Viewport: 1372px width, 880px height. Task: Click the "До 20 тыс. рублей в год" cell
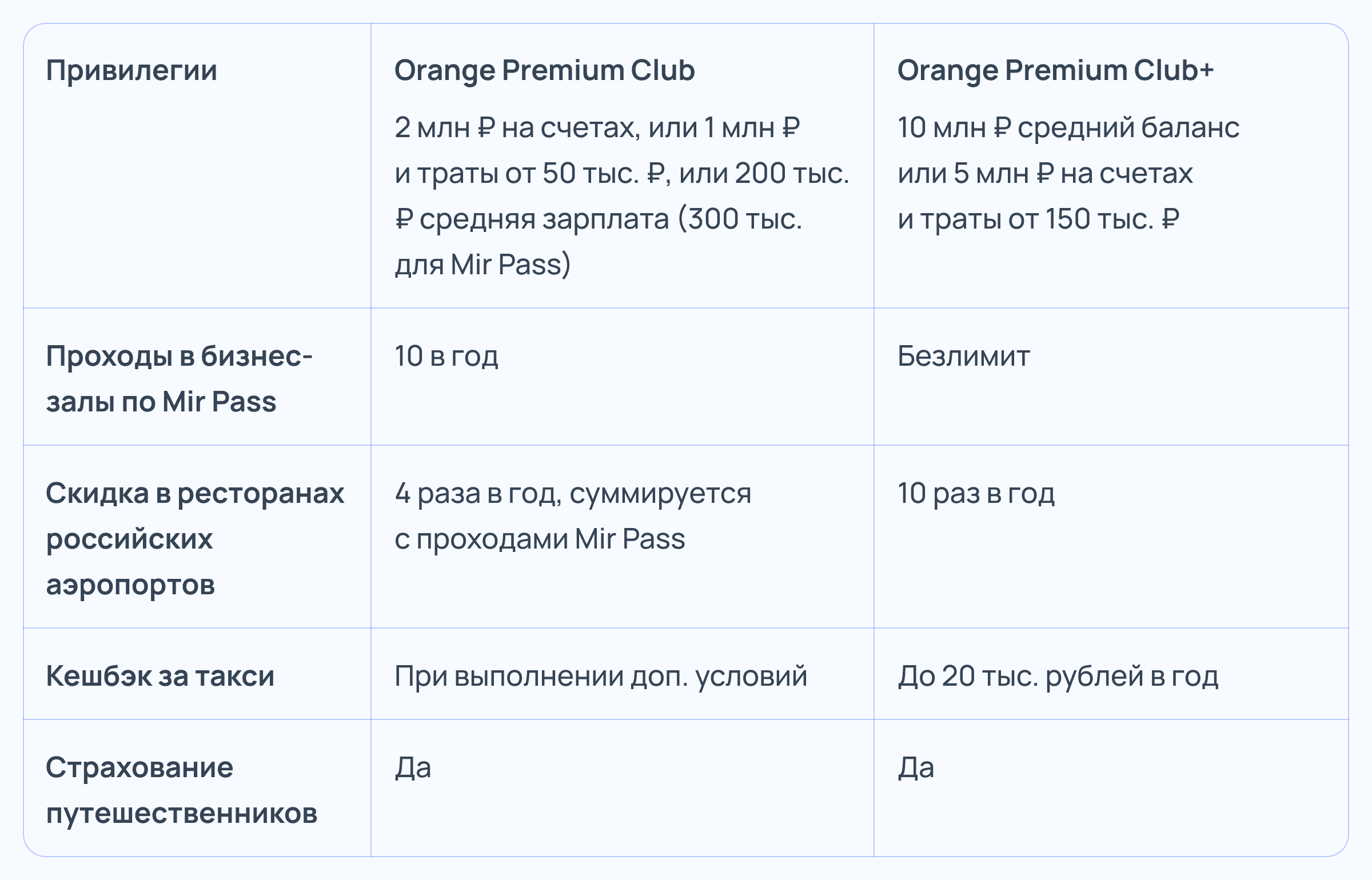1058,676
